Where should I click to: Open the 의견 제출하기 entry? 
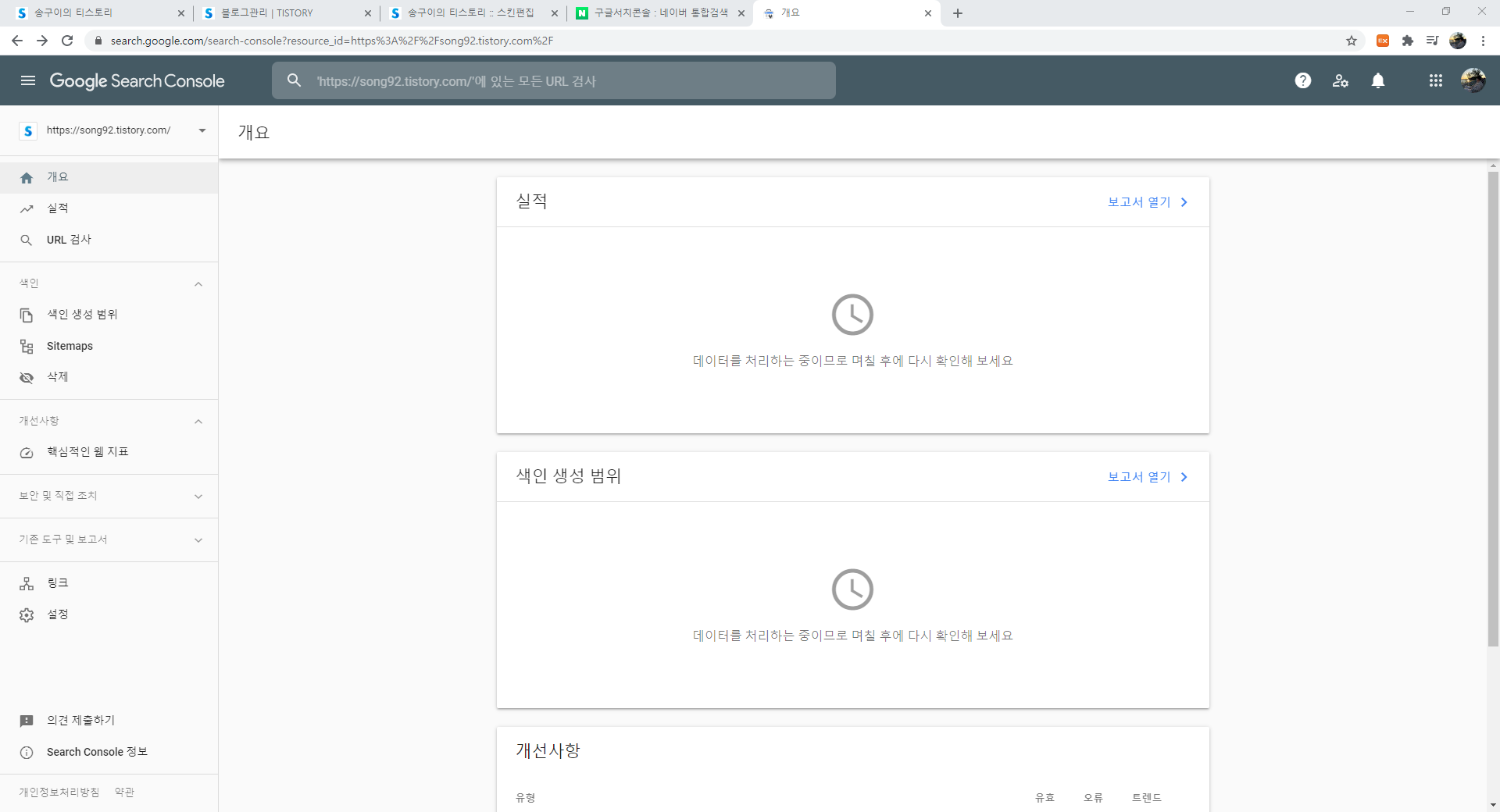pos(109,721)
